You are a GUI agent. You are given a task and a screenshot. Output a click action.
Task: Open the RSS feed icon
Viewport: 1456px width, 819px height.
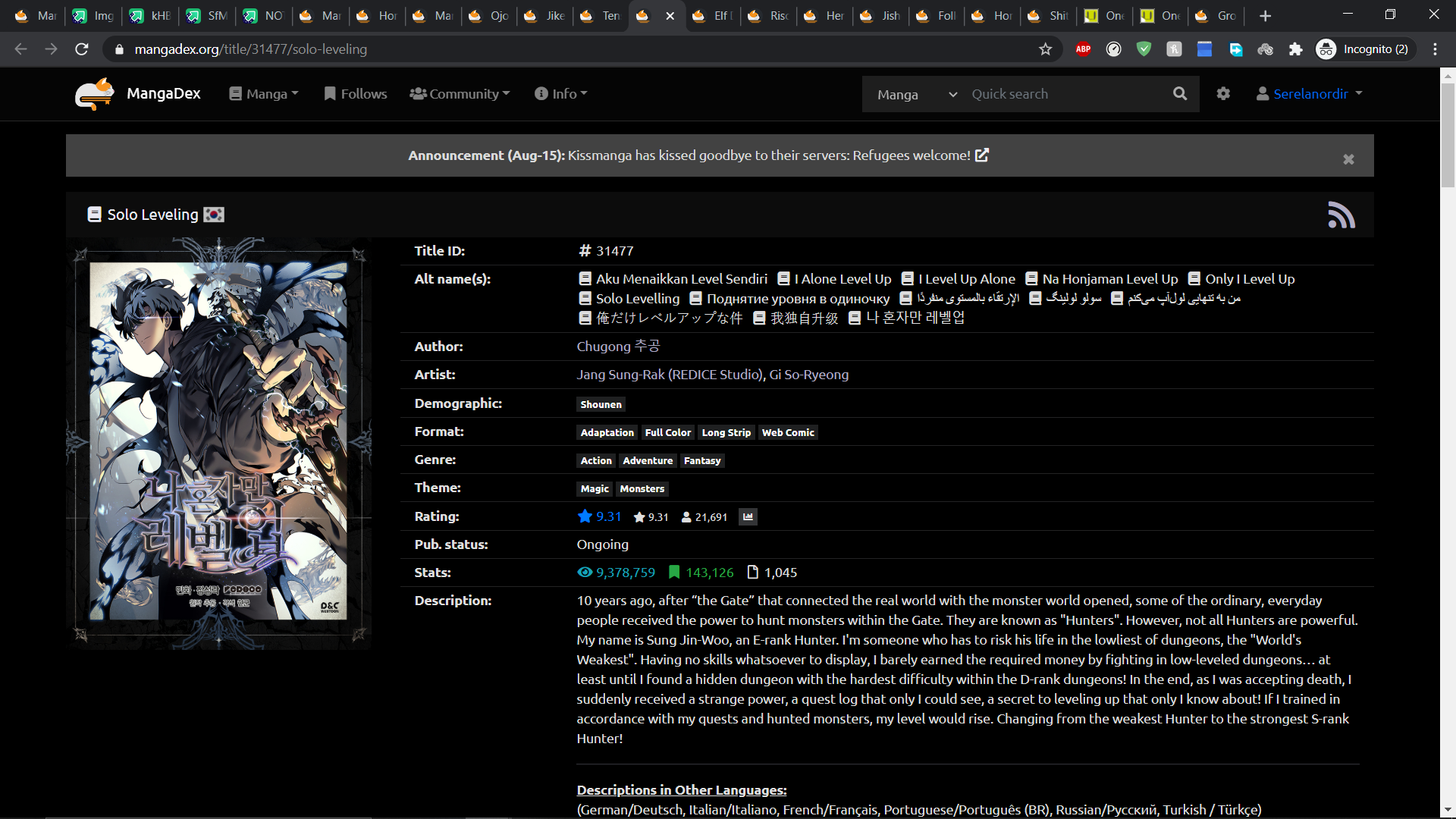pos(1341,215)
